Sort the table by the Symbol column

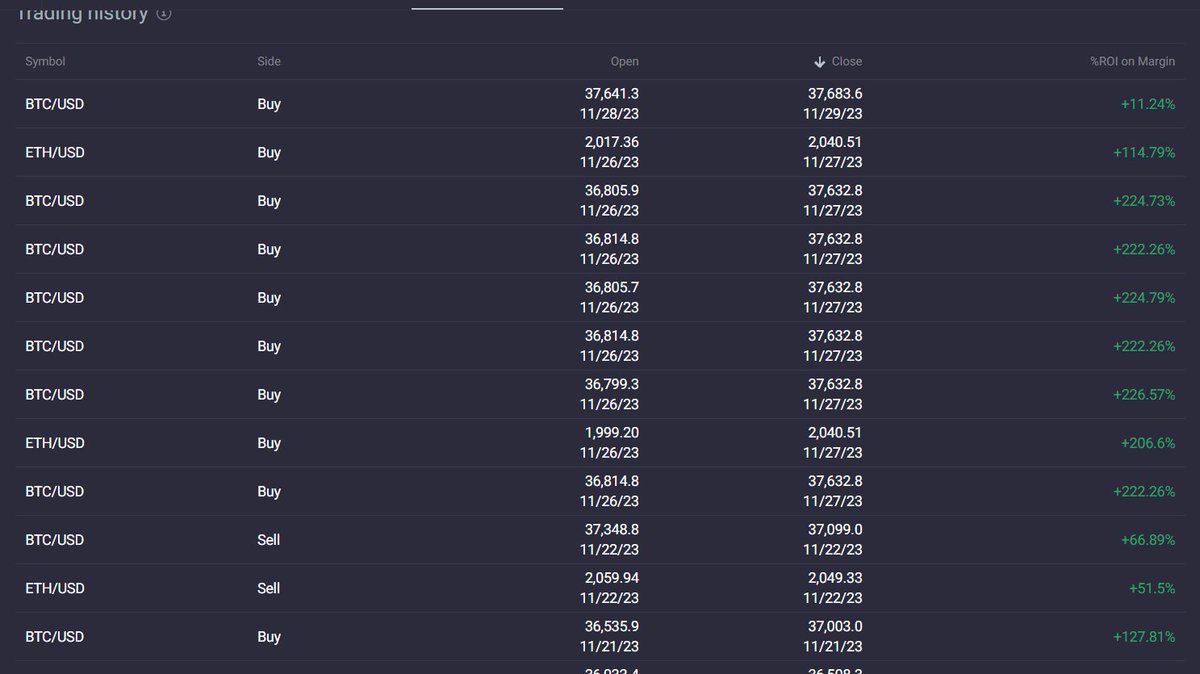coord(44,61)
